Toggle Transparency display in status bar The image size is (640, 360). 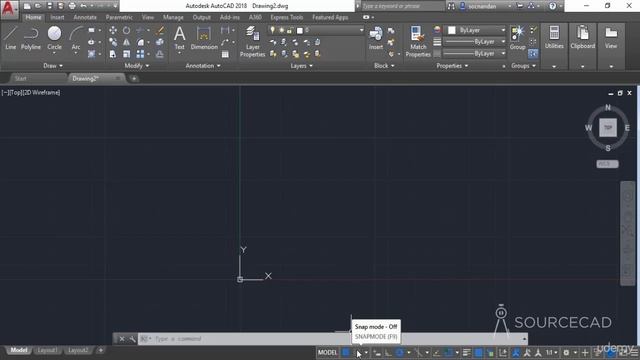[478, 353]
